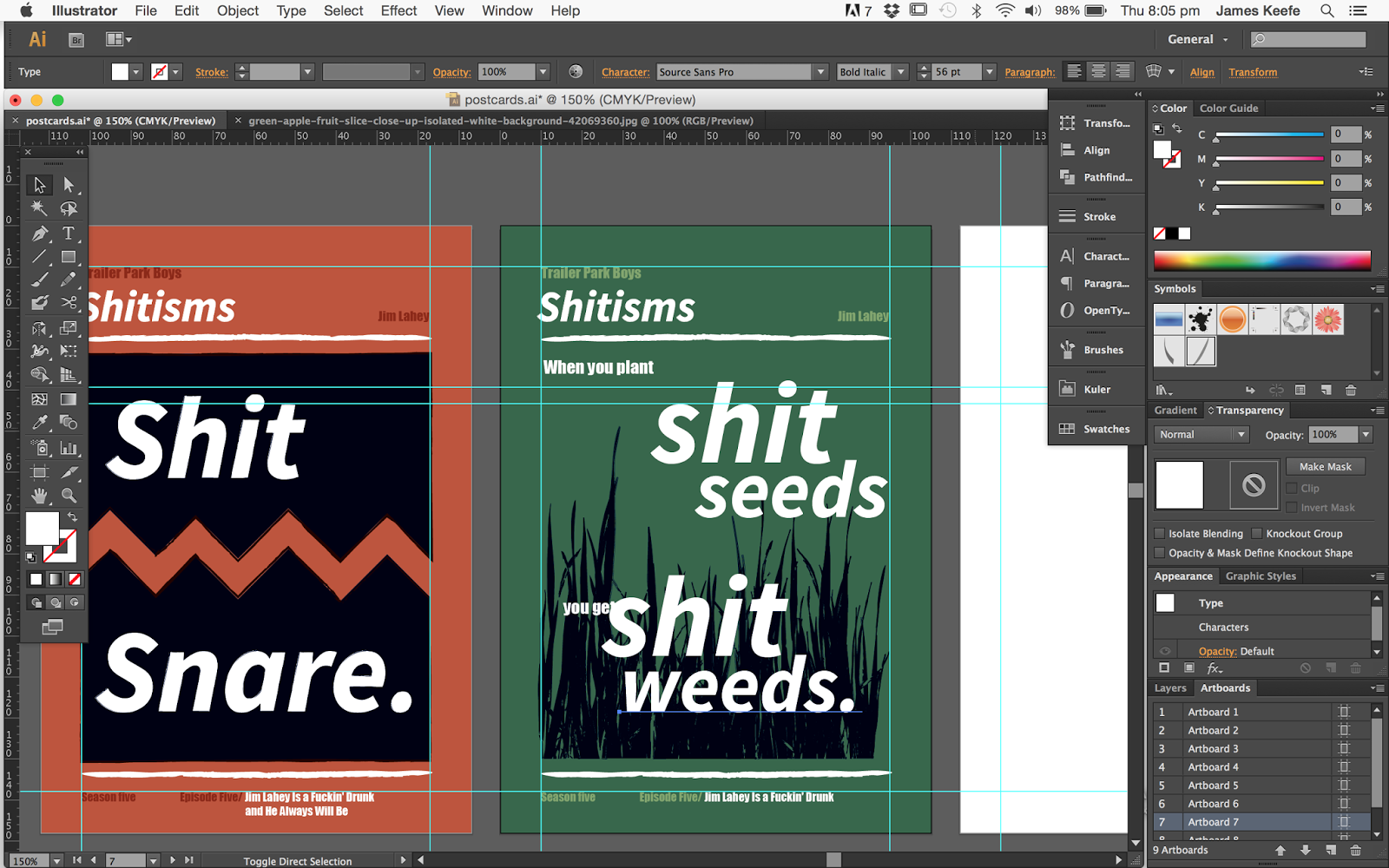Open the Object menu
This screenshot has width=1389, height=868.
pos(238,11)
